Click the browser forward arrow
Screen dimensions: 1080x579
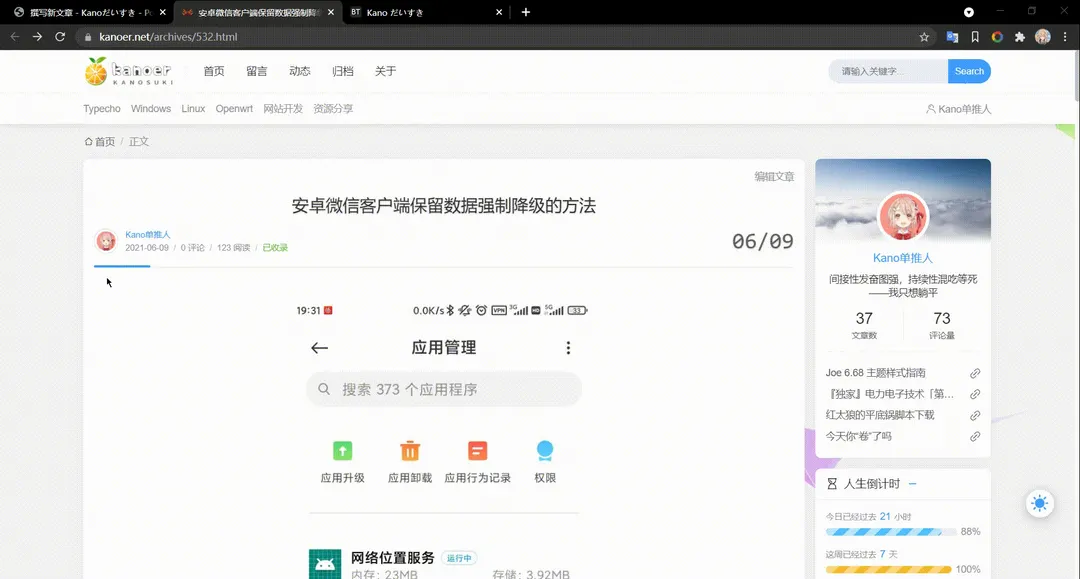[x=37, y=36]
